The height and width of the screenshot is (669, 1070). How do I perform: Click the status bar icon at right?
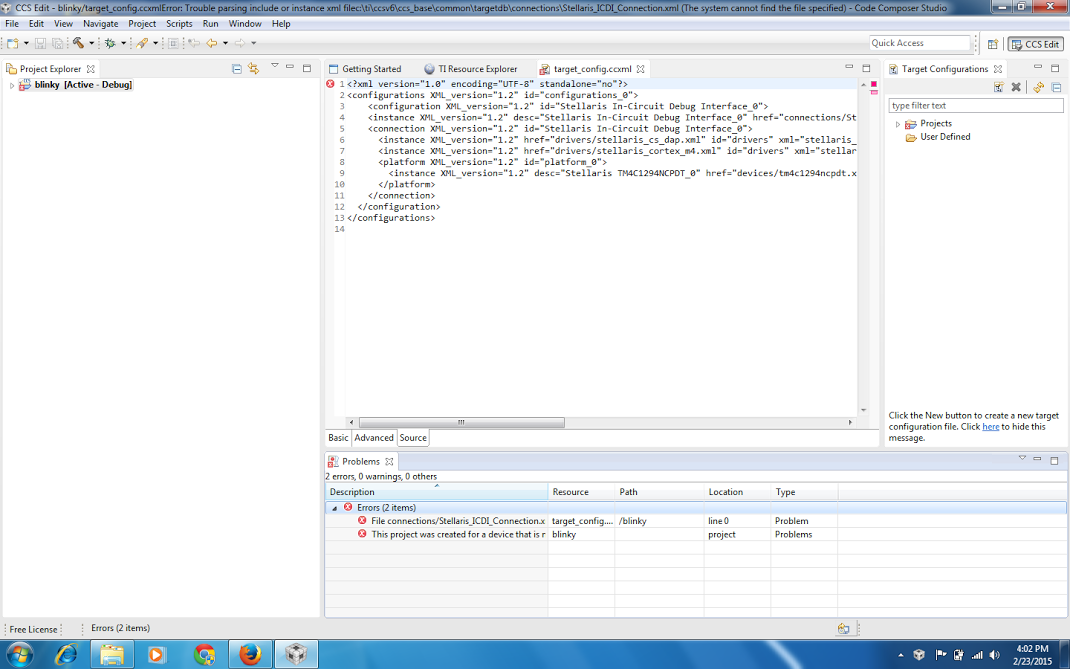[x=843, y=629]
